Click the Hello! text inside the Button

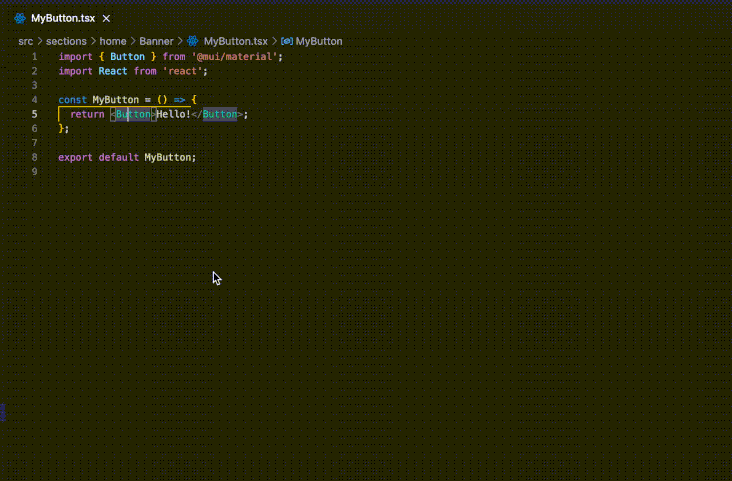[173, 114]
